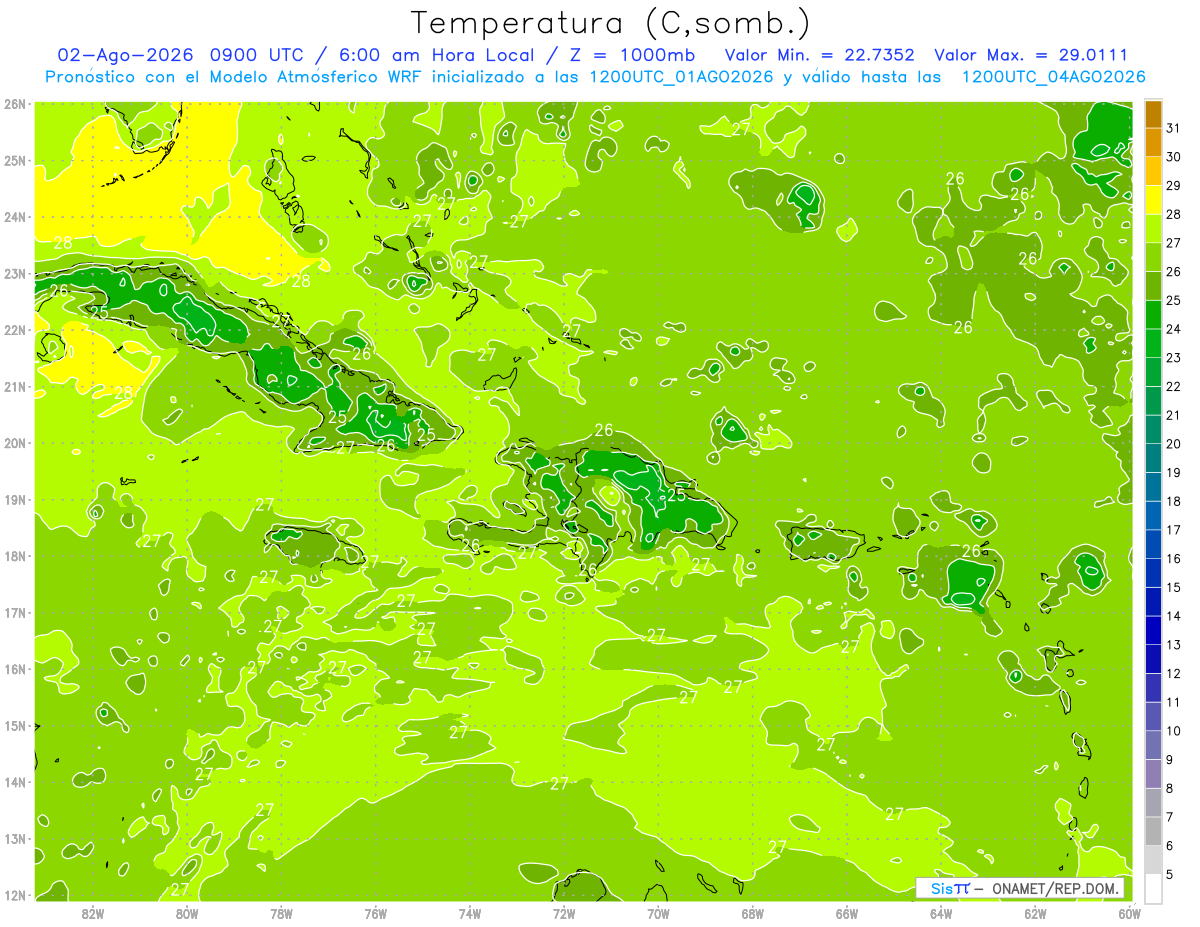Image resolution: width=1200 pixels, height=927 pixels.
Task: Click the colorbar scale label "14"
Action: (x=1174, y=616)
